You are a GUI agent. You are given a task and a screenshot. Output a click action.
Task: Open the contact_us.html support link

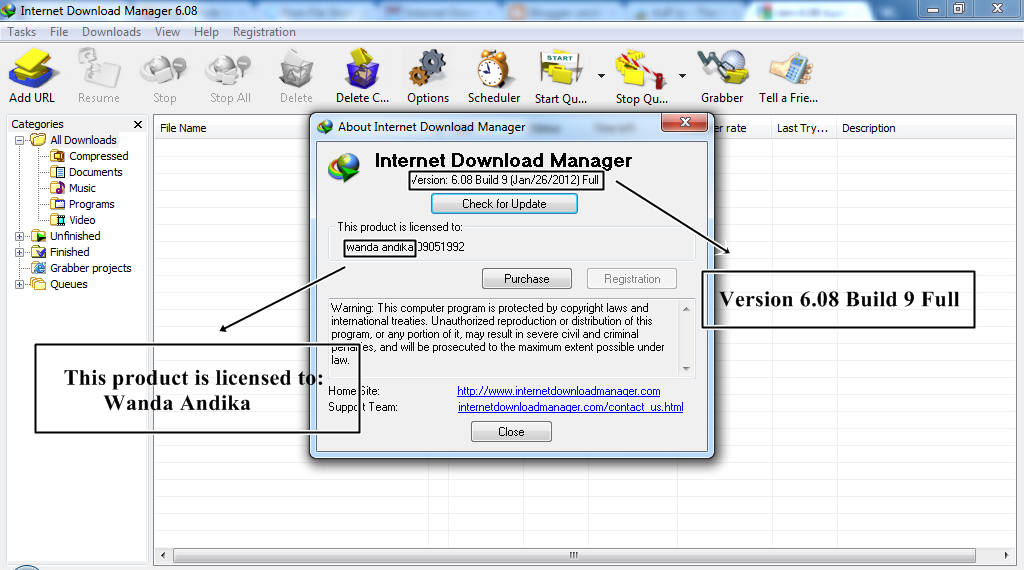(x=571, y=407)
